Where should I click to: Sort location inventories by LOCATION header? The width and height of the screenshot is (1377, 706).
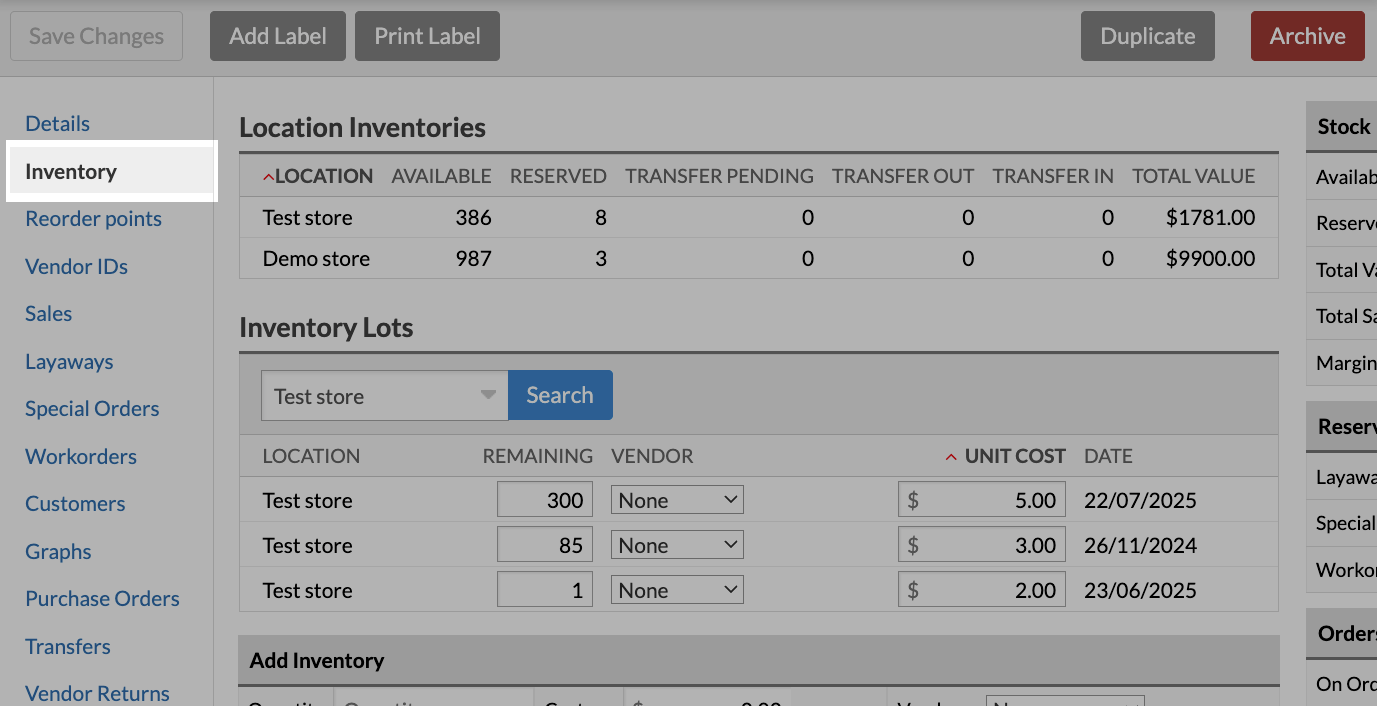(323, 176)
